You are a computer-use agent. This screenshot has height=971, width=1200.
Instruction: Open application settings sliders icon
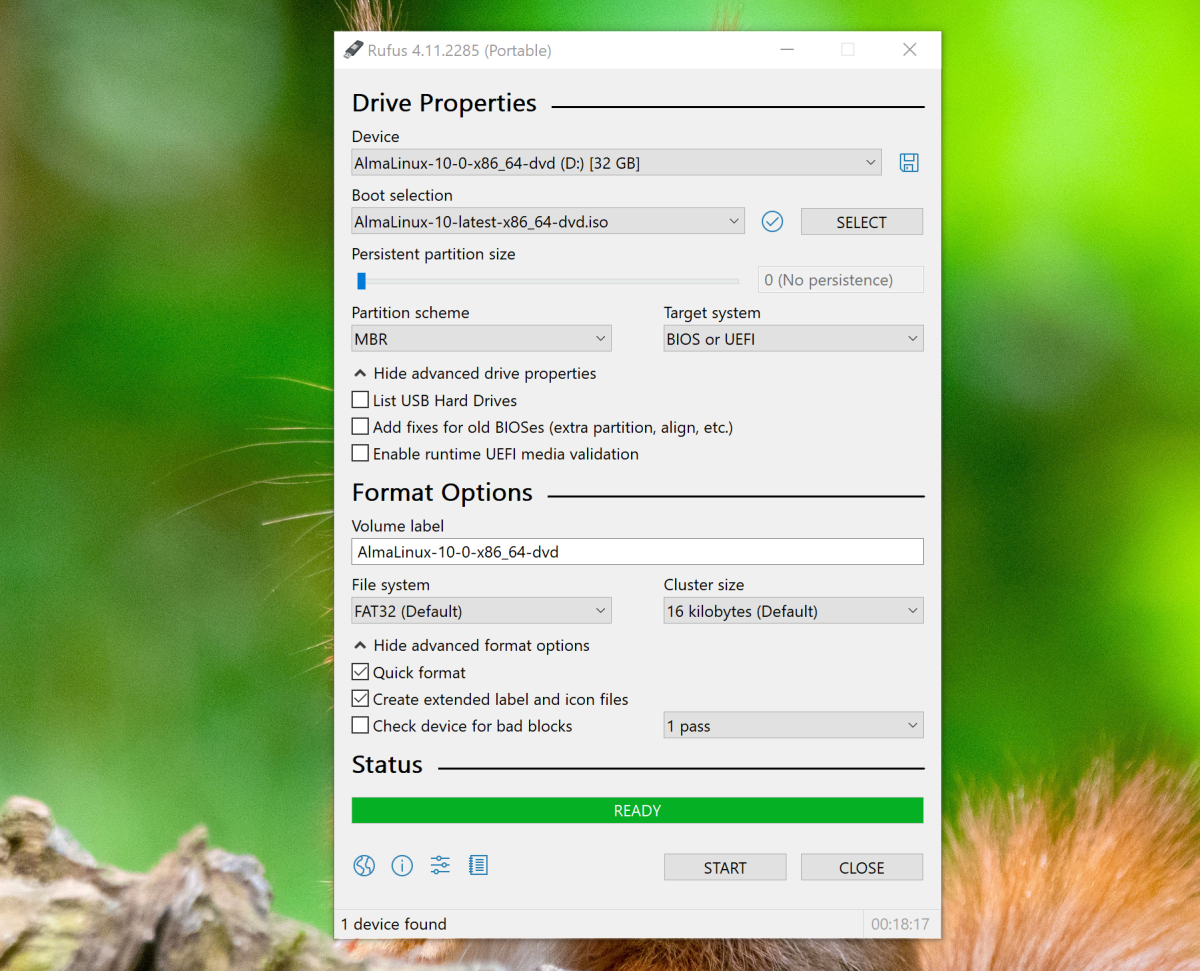(440, 866)
